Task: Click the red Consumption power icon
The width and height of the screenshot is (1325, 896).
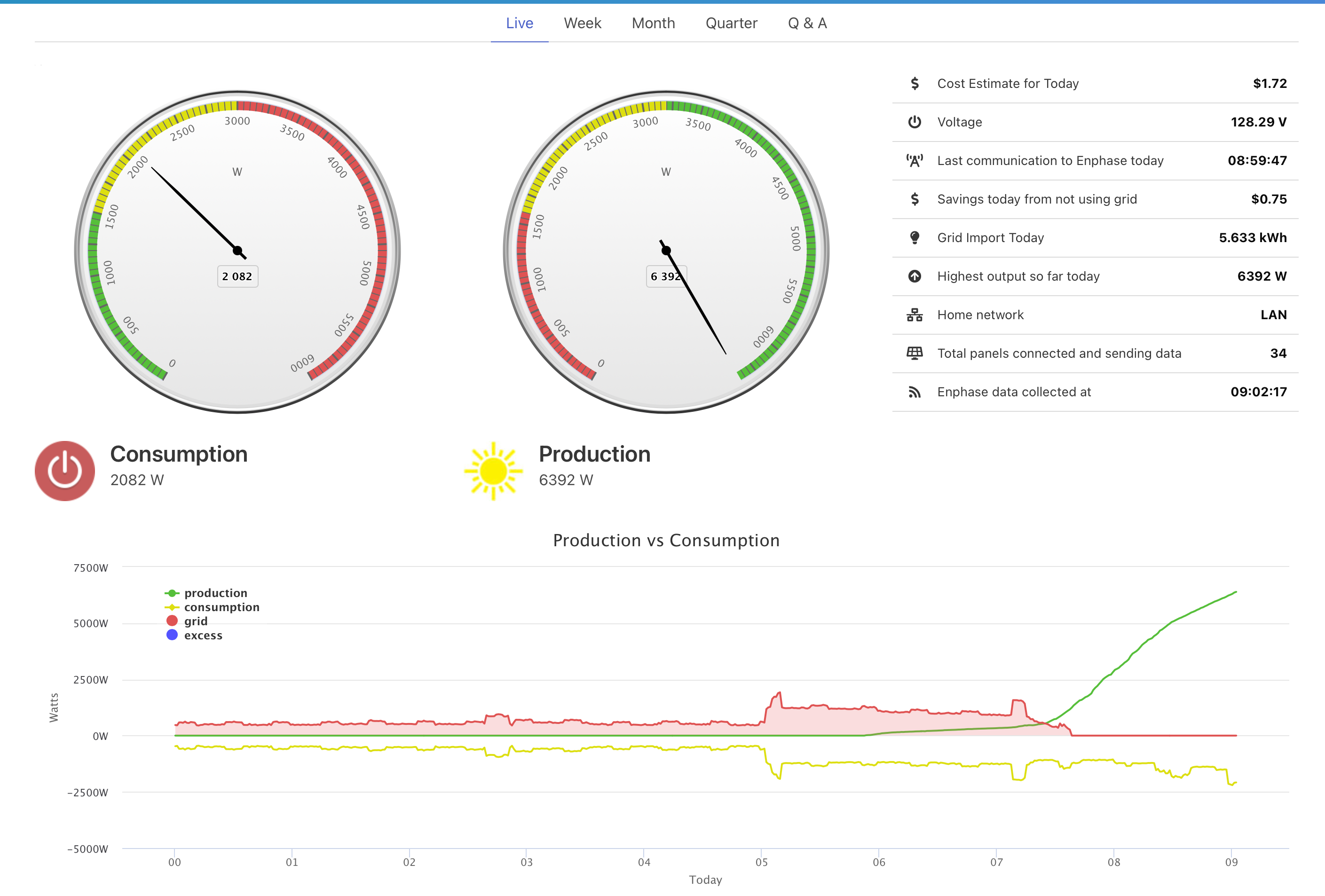Action: click(64, 471)
